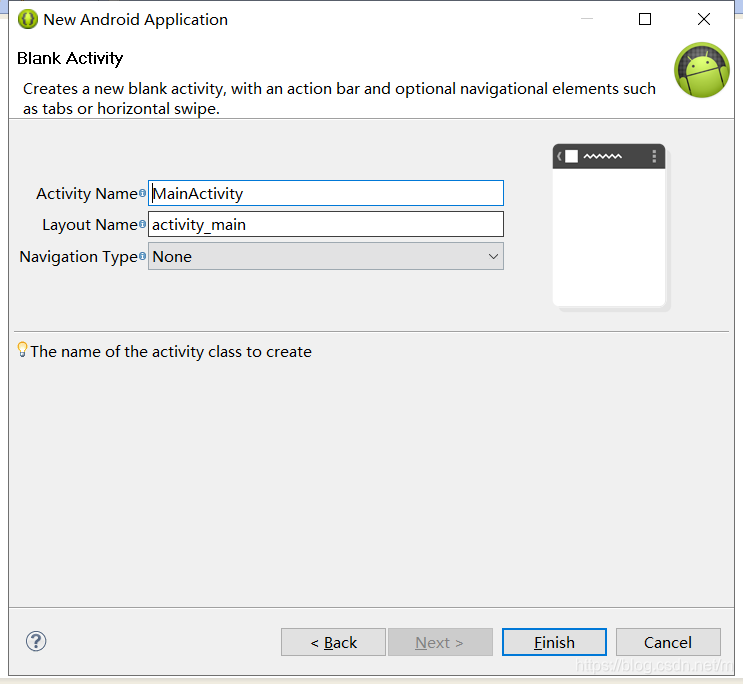Click the info icon beside Activity Name
Viewport: 743px width, 684px height.
[142, 193]
